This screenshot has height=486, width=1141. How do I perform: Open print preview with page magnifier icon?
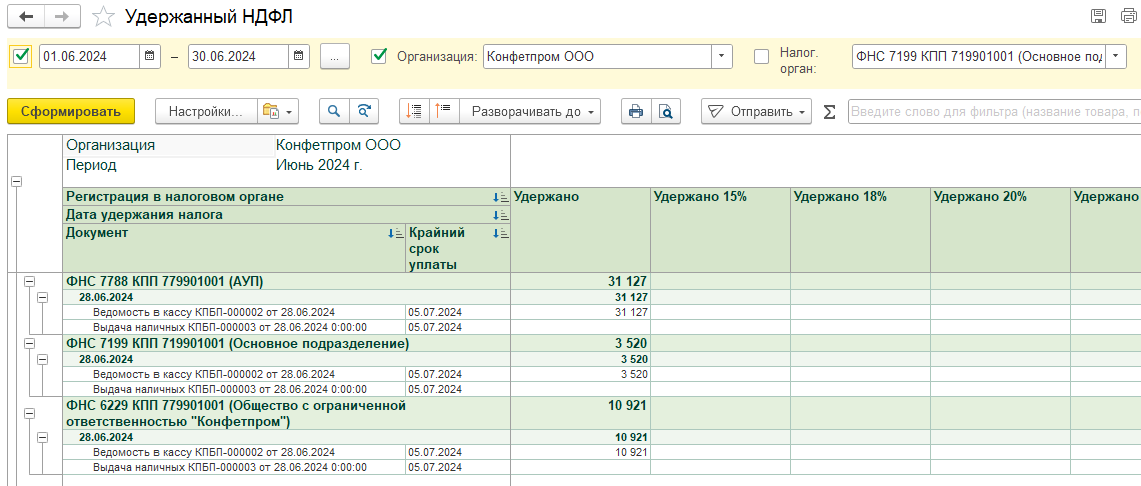pyautogui.click(x=665, y=111)
